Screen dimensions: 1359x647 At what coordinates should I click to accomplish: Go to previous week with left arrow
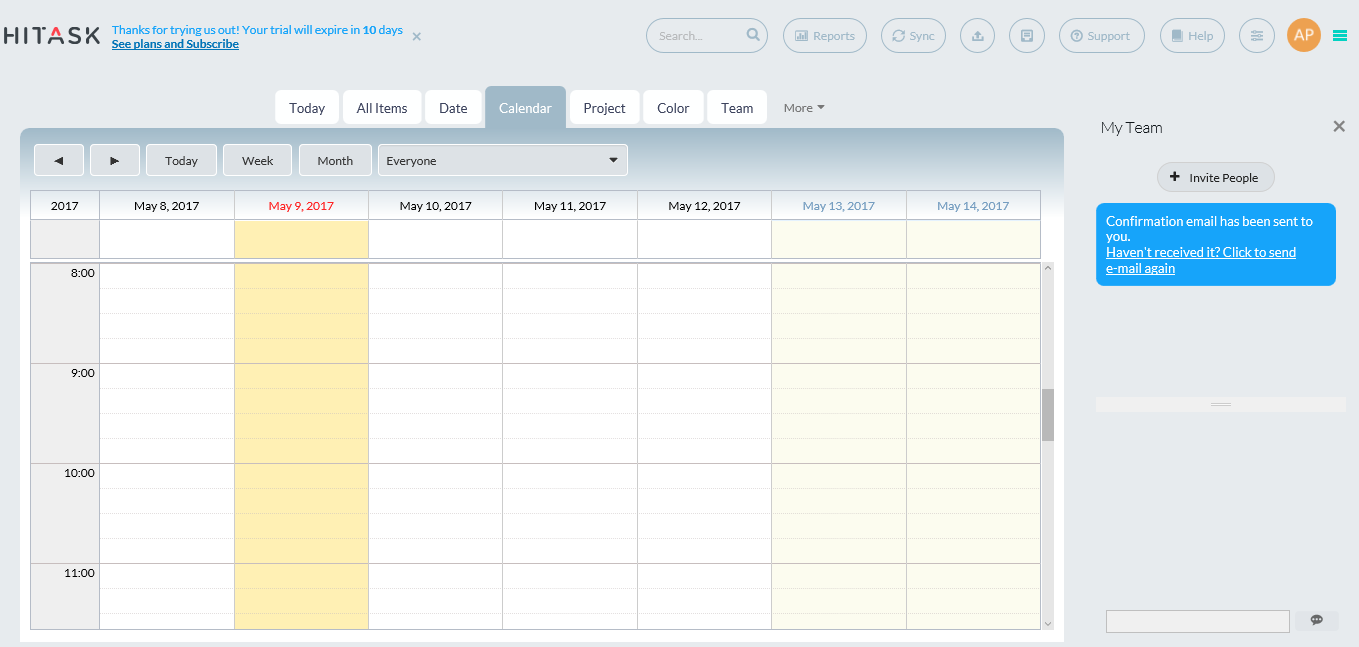point(59,160)
